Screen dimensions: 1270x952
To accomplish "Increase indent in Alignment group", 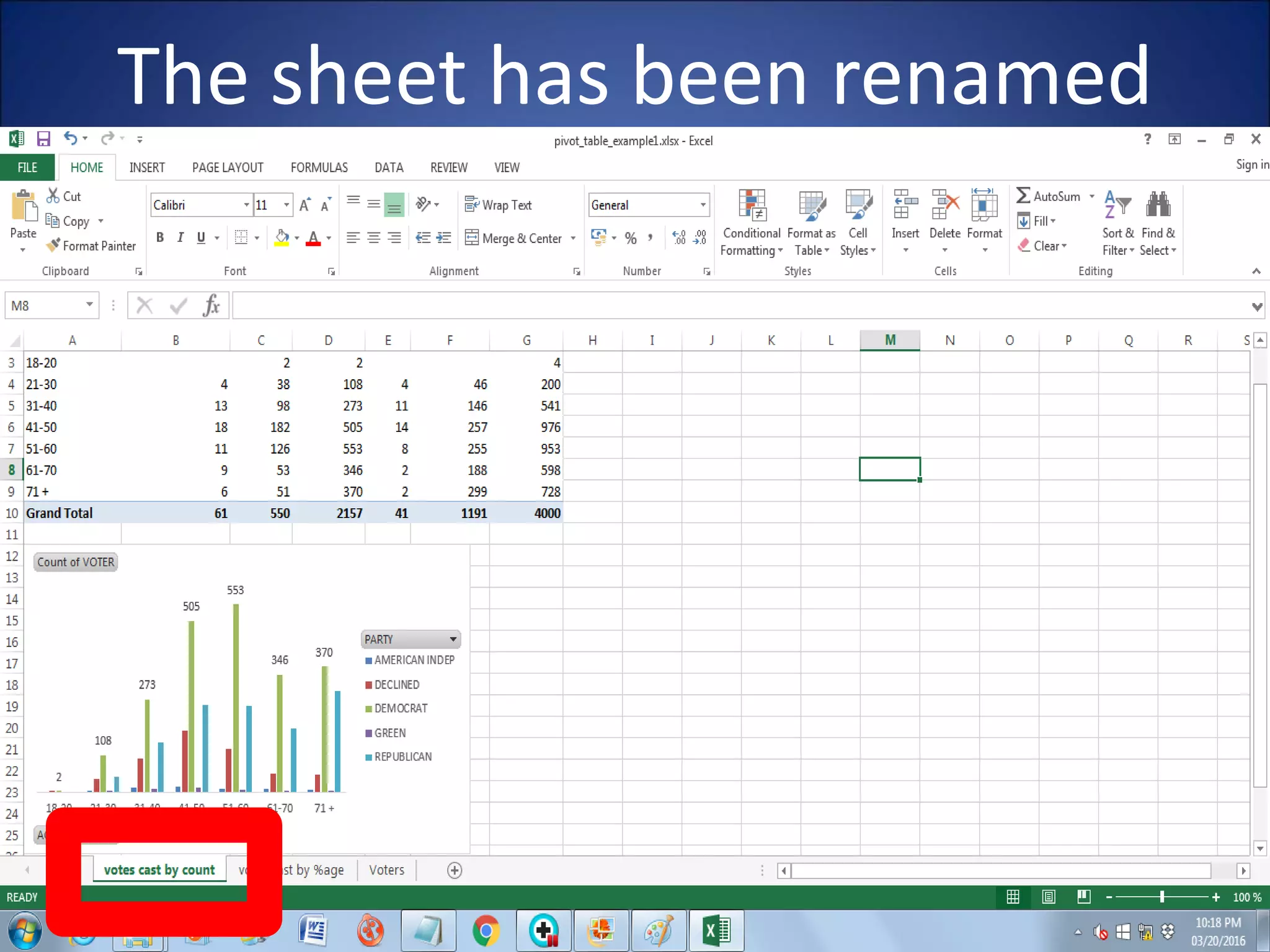I will pyautogui.click(x=444, y=238).
